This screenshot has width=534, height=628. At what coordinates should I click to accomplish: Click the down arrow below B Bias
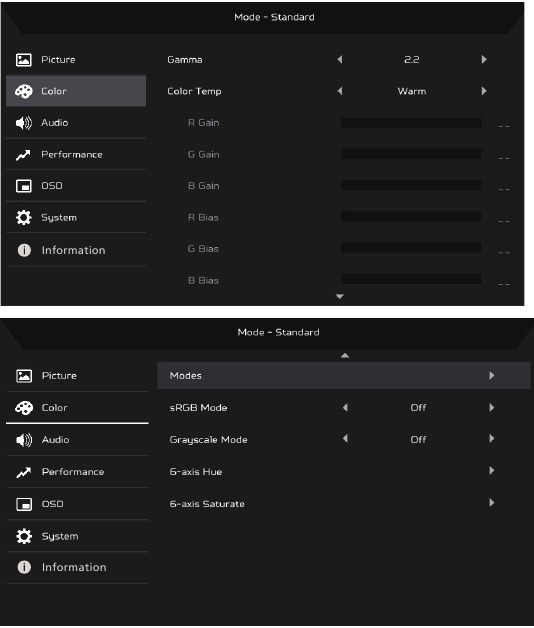click(340, 296)
